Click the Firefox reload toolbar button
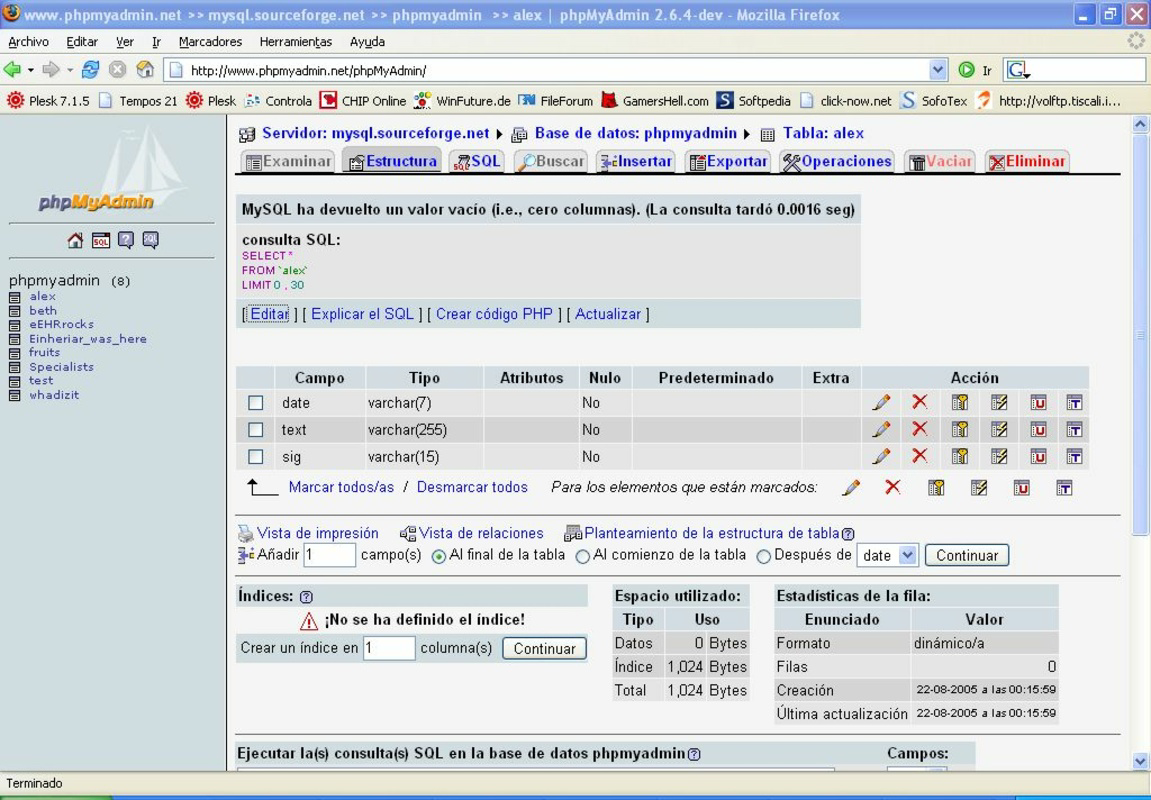Viewport: 1151px width, 800px height. coord(90,70)
